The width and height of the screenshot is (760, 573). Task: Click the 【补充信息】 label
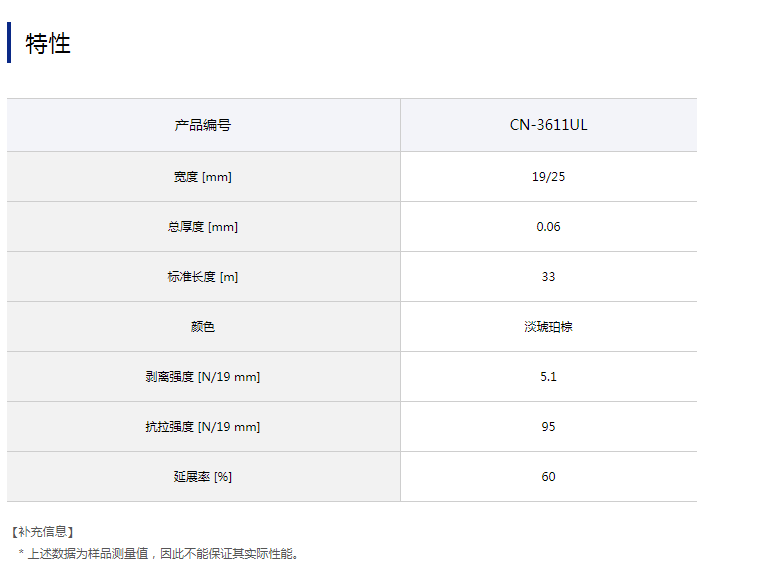tap(42, 532)
